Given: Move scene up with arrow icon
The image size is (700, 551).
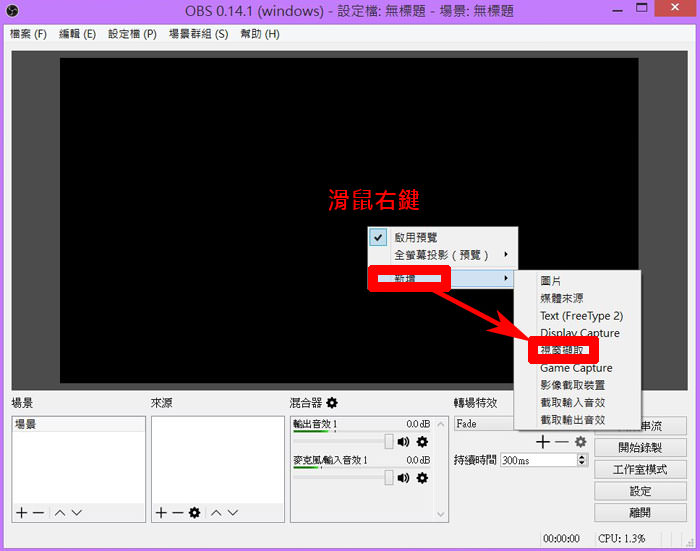Looking at the screenshot, I should point(60,513).
